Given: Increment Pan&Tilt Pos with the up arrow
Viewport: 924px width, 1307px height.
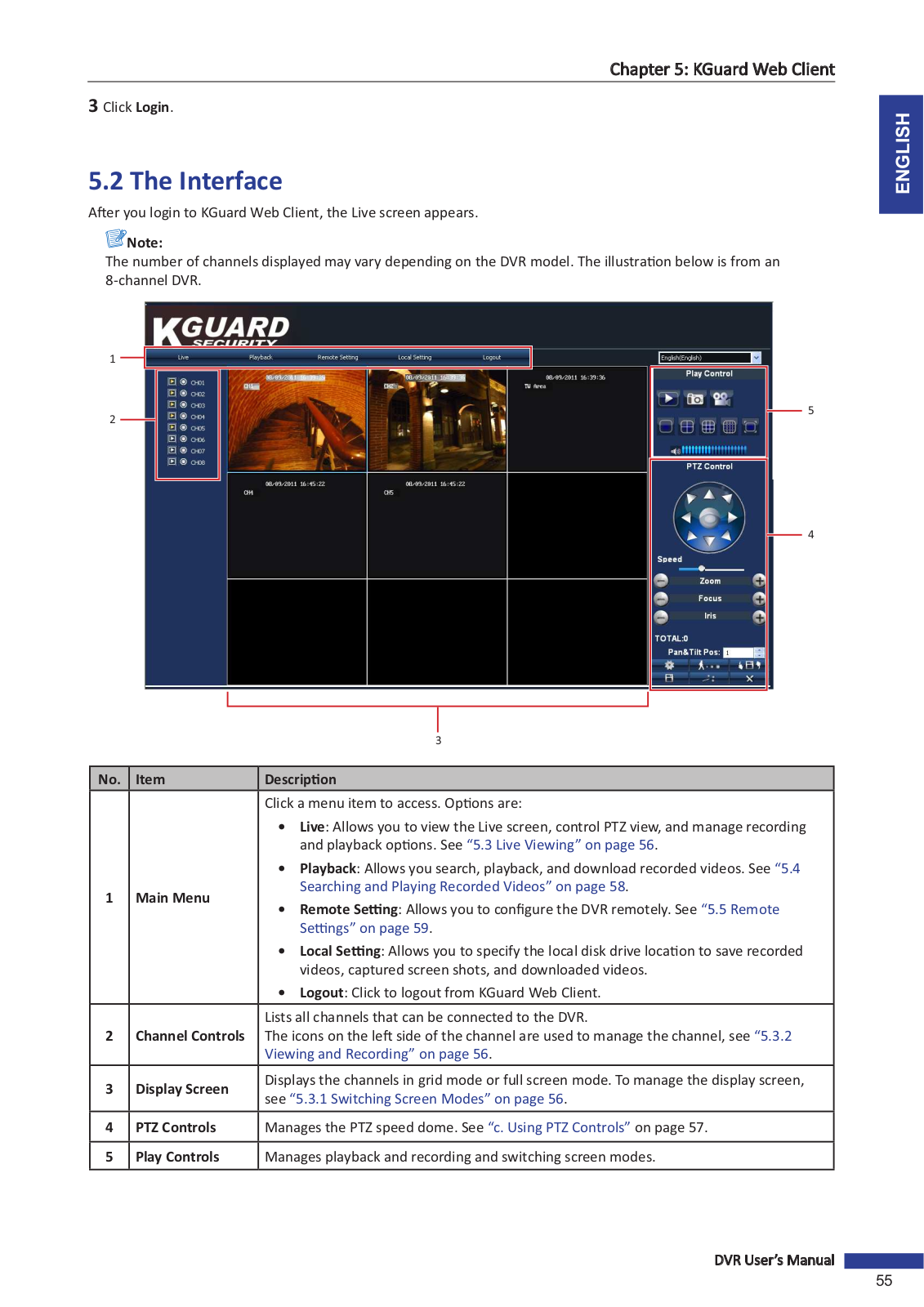Looking at the screenshot, I should tap(760, 650).
